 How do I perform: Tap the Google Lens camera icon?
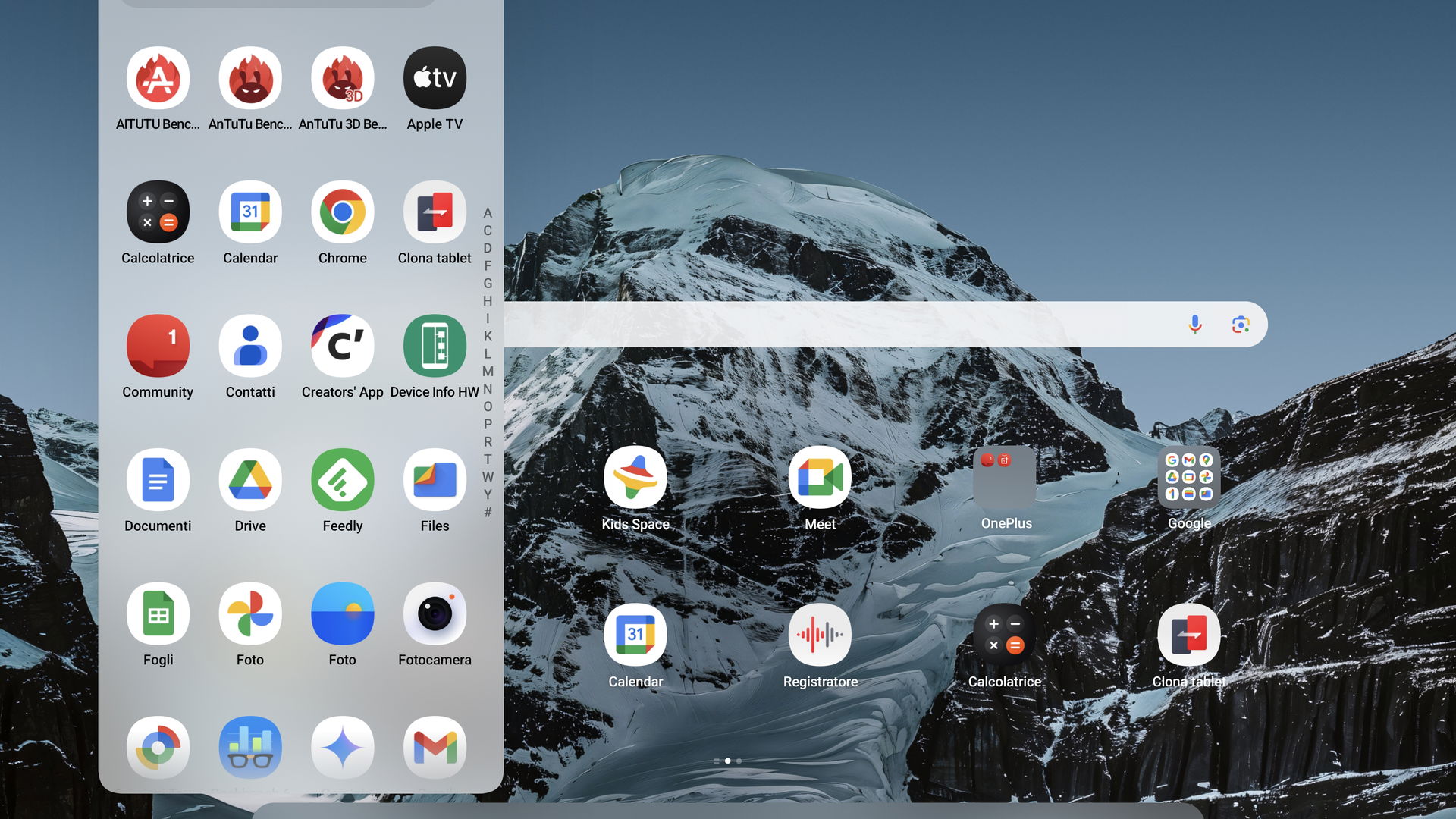point(1241,325)
